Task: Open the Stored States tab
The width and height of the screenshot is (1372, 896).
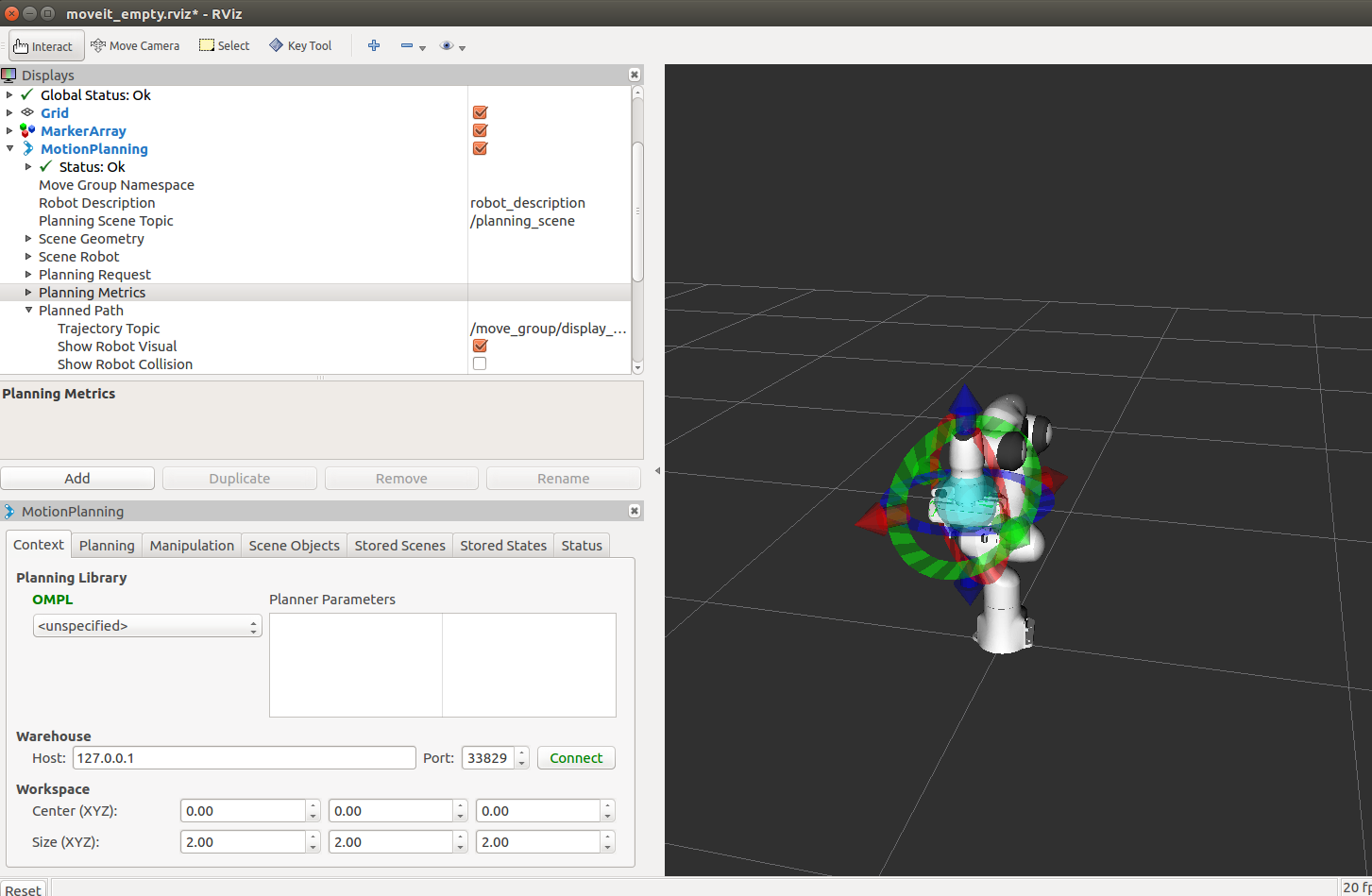Action: (x=503, y=546)
